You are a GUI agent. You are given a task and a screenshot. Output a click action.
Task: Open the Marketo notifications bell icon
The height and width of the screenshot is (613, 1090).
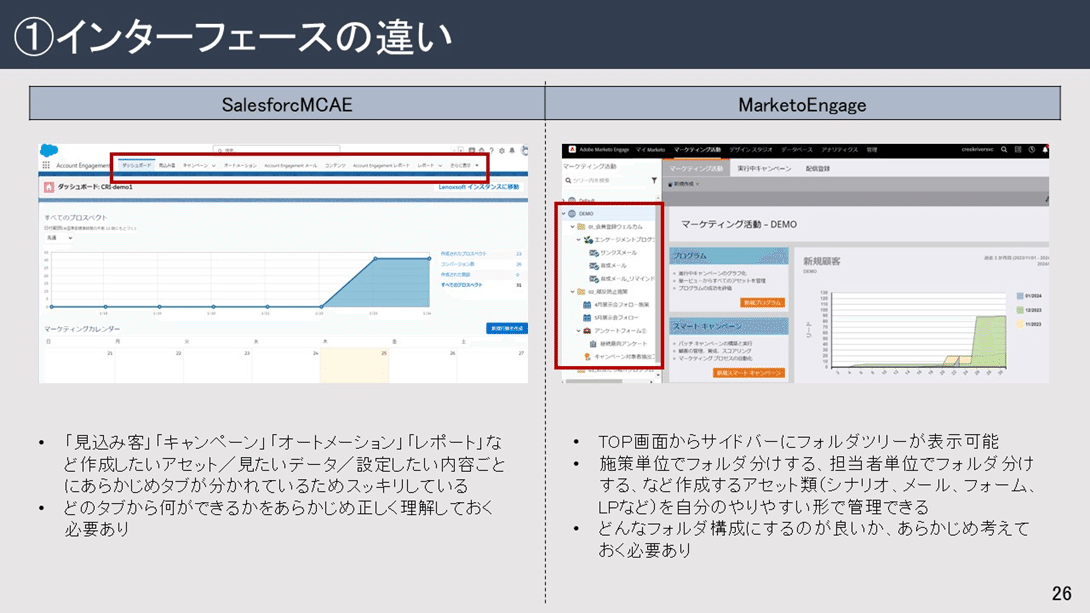[x=1045, y=150]
